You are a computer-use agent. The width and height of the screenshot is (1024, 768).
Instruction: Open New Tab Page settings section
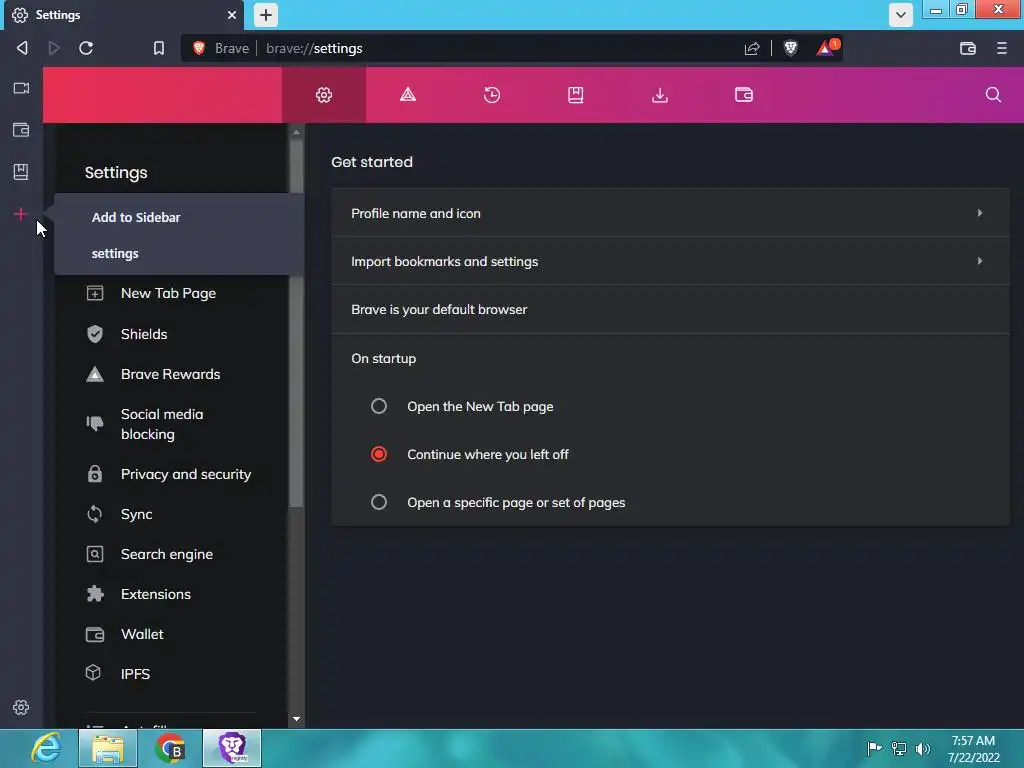coord(170,293)
